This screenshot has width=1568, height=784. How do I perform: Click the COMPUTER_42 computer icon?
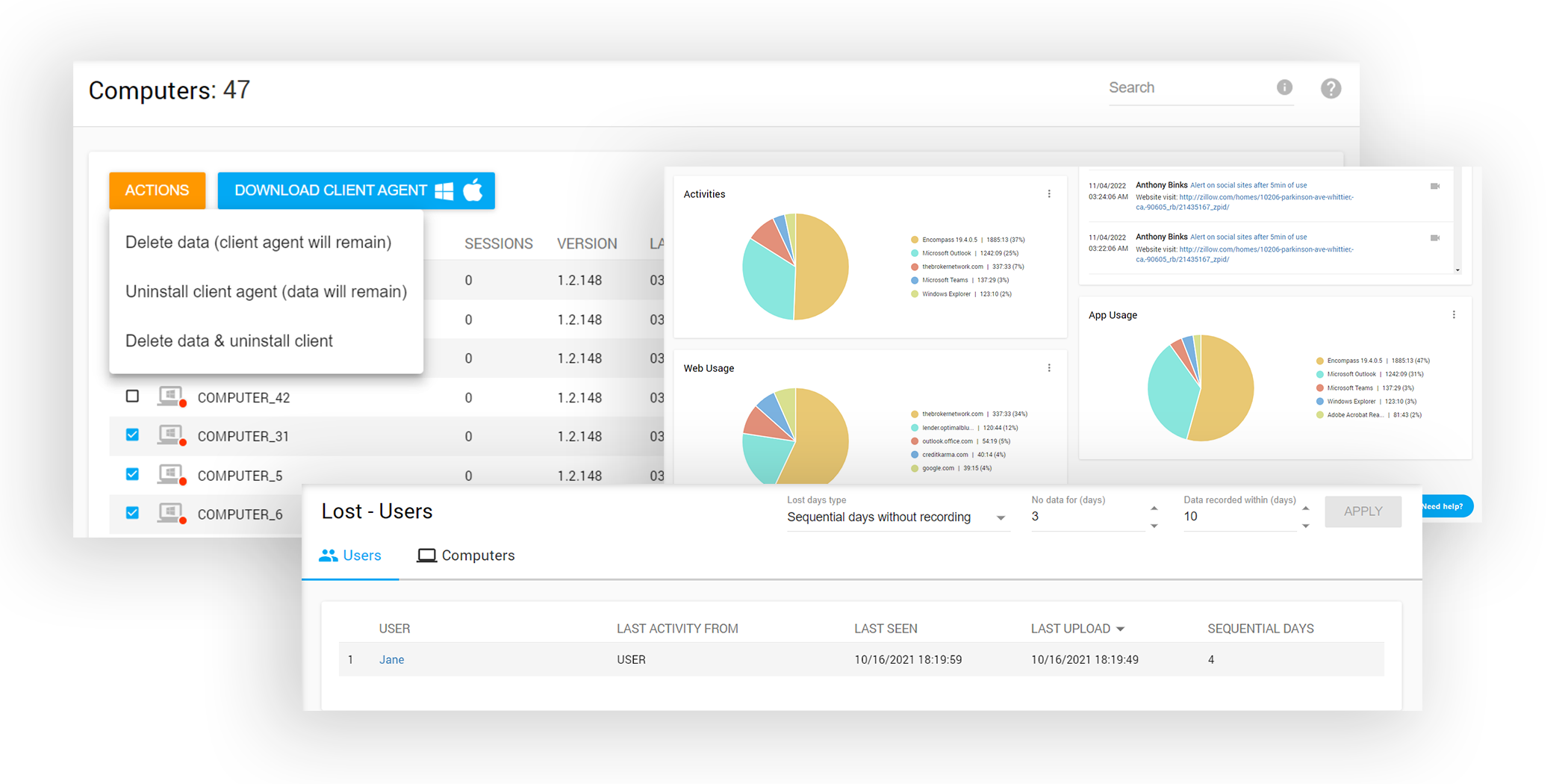(x=171, y=396)
